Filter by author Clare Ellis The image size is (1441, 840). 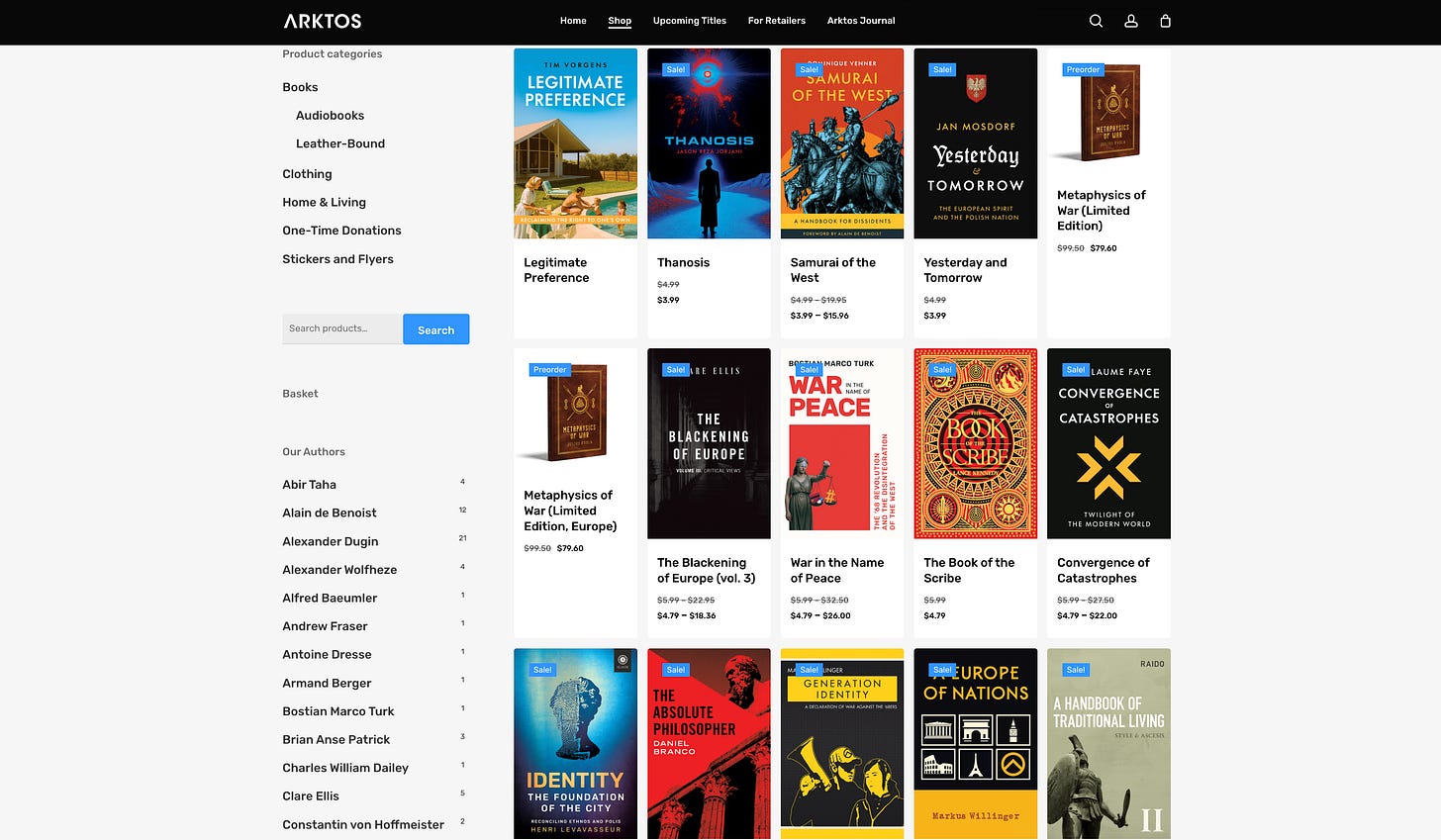coord(311,796)
